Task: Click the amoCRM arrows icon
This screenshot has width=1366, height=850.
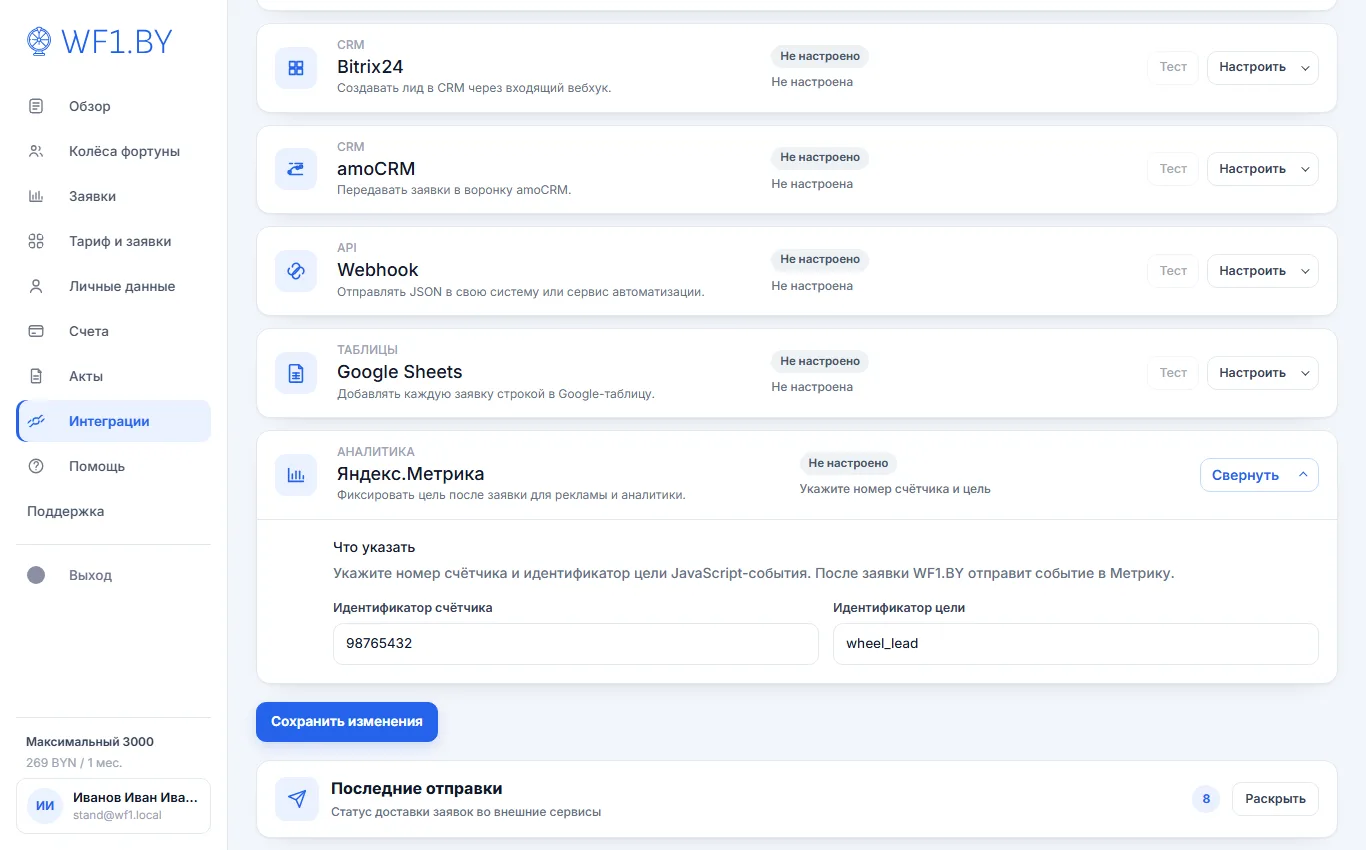Action: (296, 170)
